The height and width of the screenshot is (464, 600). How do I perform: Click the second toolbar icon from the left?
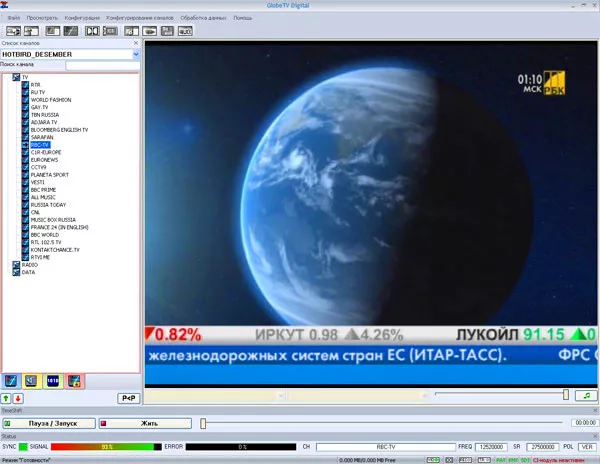point(31,31)
